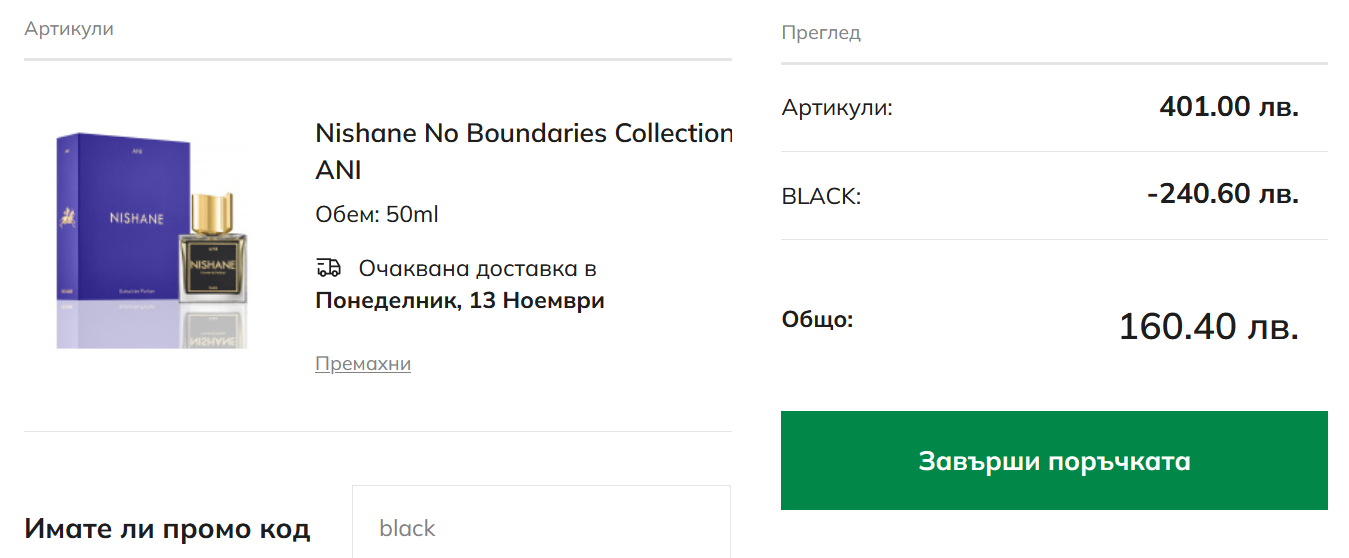Click the delivery truck icon

(328, 267)
